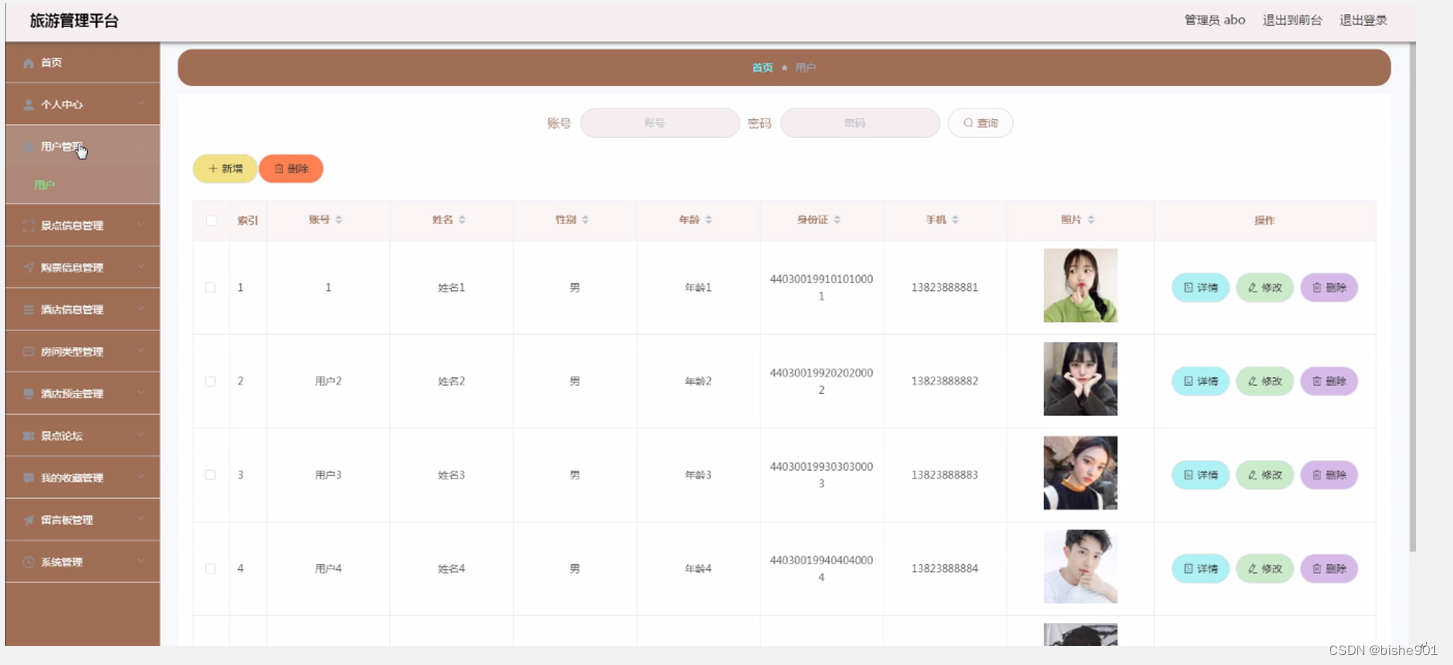Expand 酒店预定管理 chevron arrow
Image resolution: width=1453 pixels, height=665 pixels.
(141, 393)
